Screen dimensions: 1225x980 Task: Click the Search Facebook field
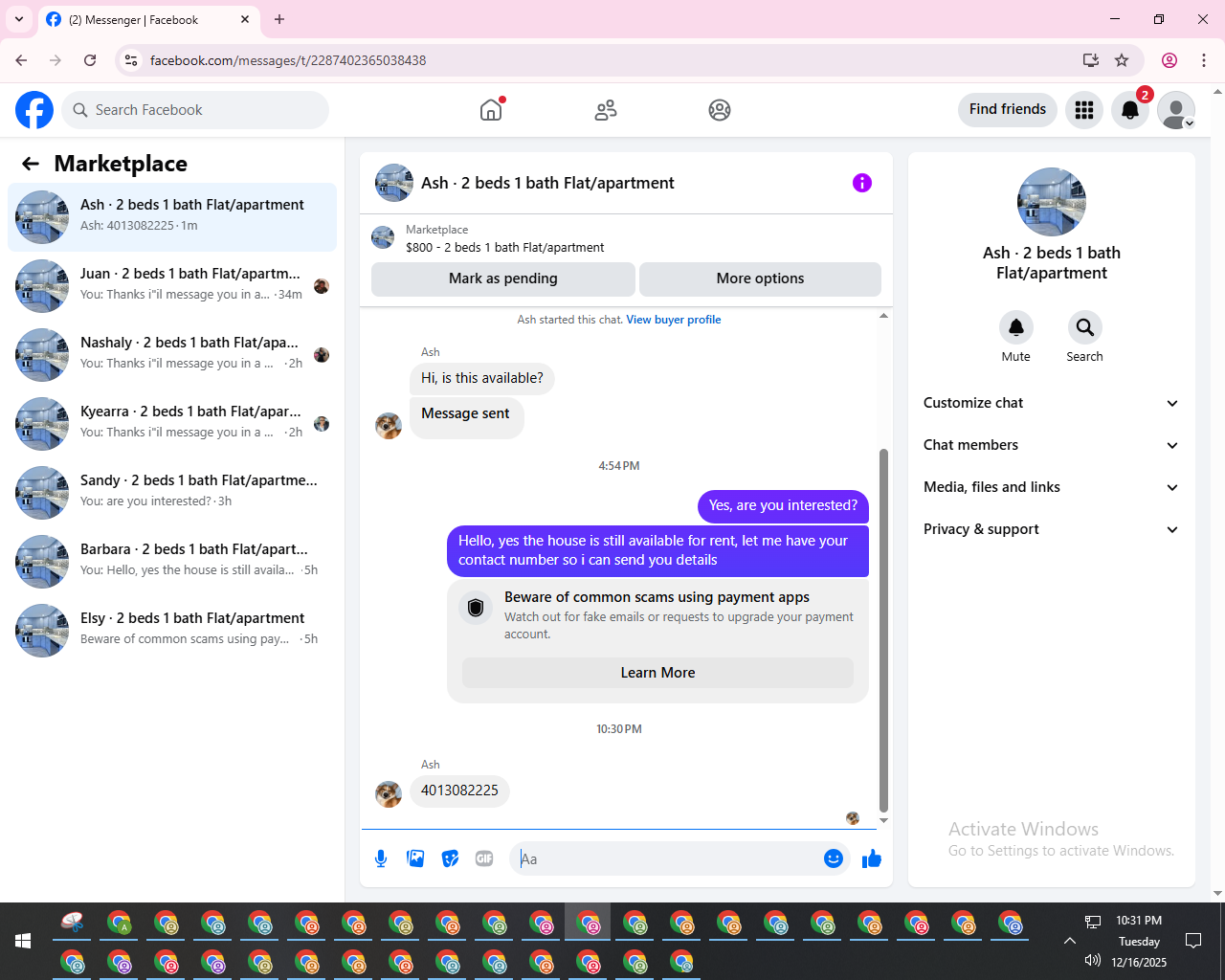(195, 110)
